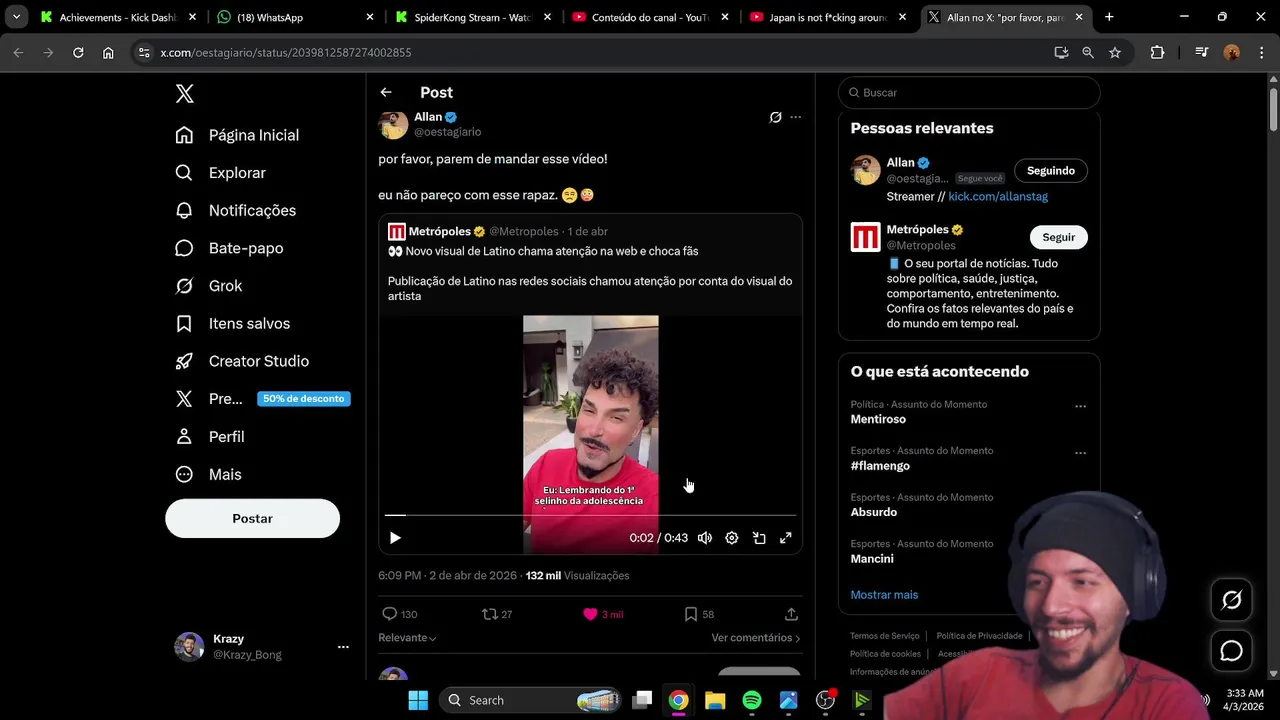This screenshot has width=1280, height=720.
Task: Bookmark the post with 58 saves
Action: coord(699,614)
